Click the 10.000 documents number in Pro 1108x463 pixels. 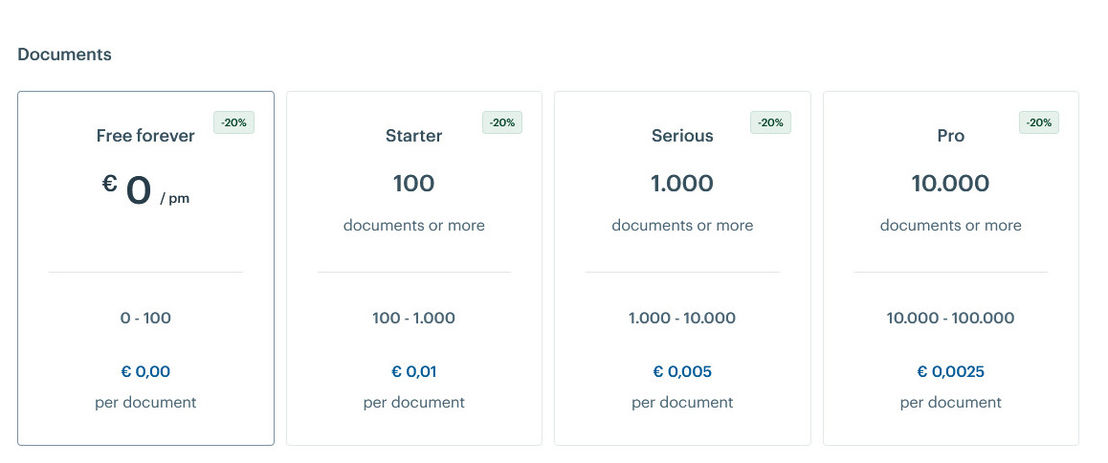point(951,184)
